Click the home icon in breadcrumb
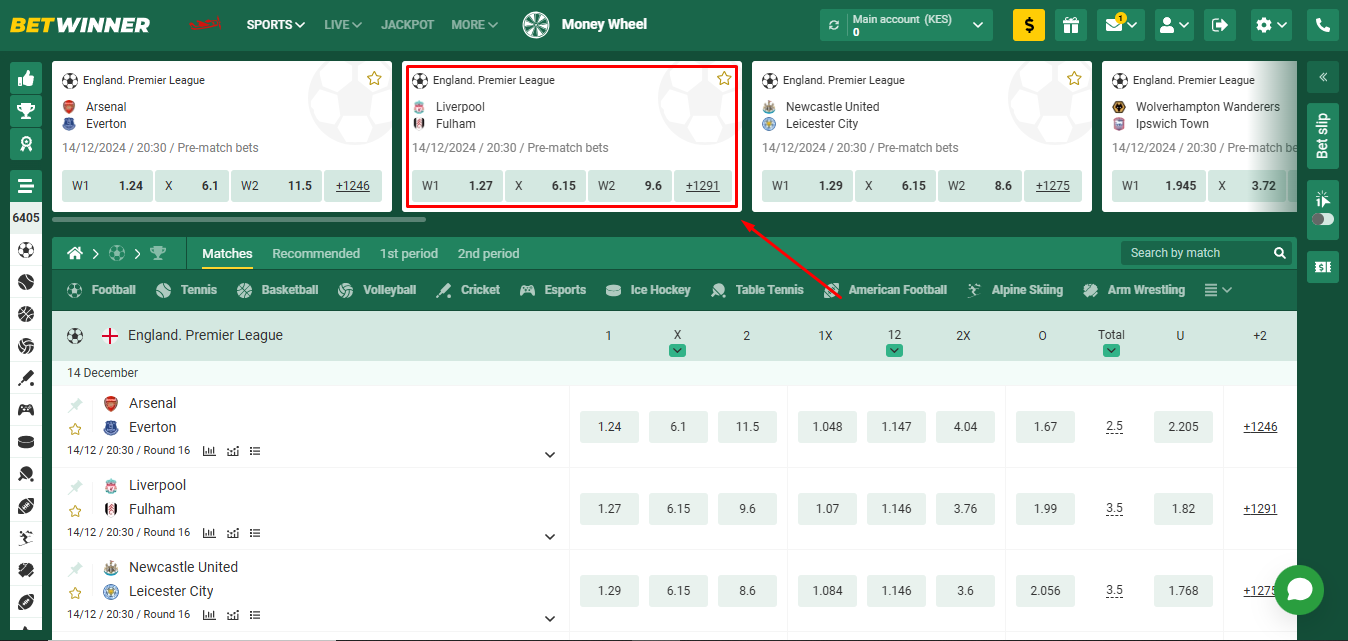The height and width of the screenshot is (641, 1348). click(x=75, y=254)
